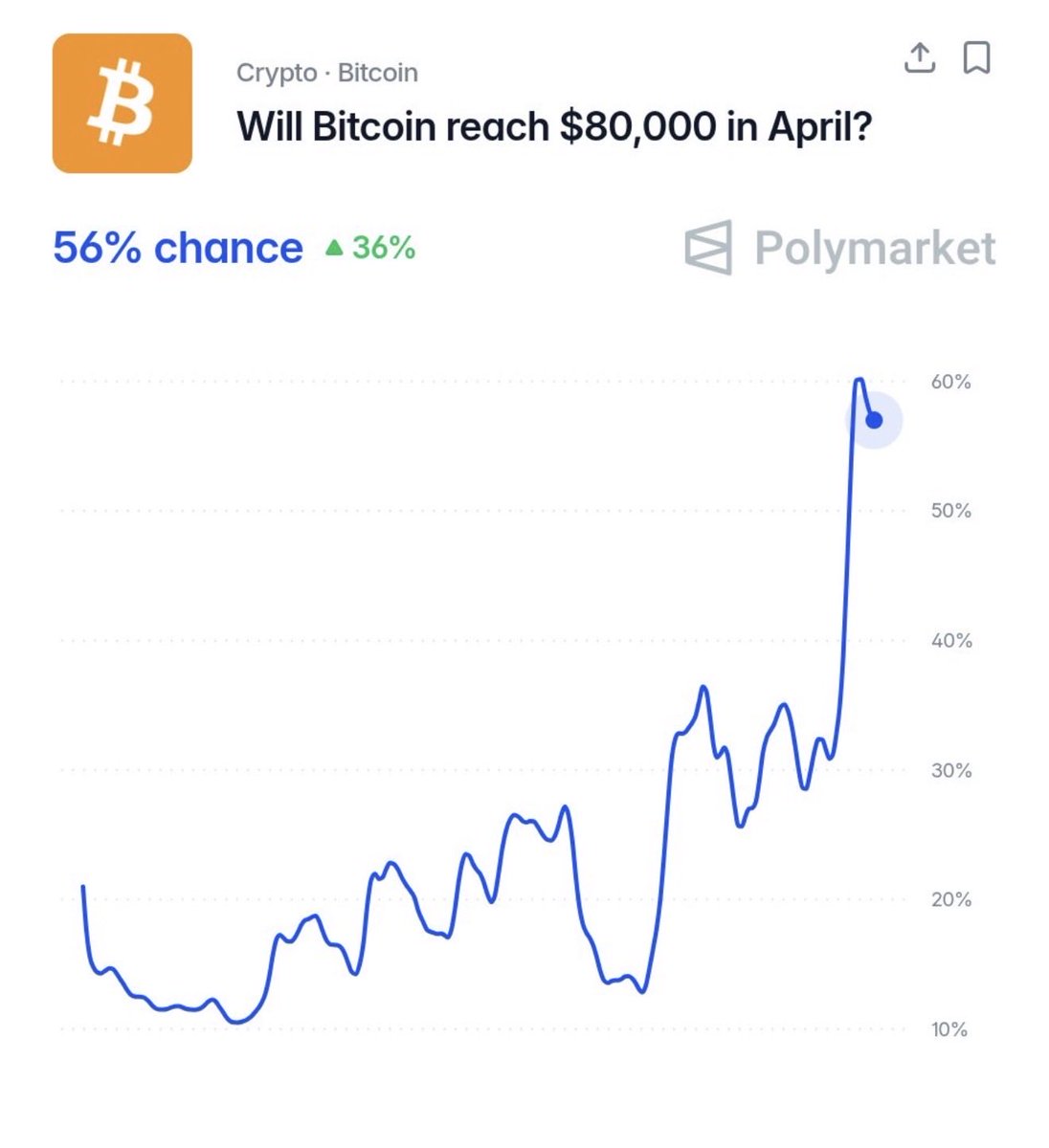Image resolution: width=1049 pixels, height=1148 pixels.
Task: Open the "Will Bitcoin reach $80,000" title
Action: coord(554,126)
